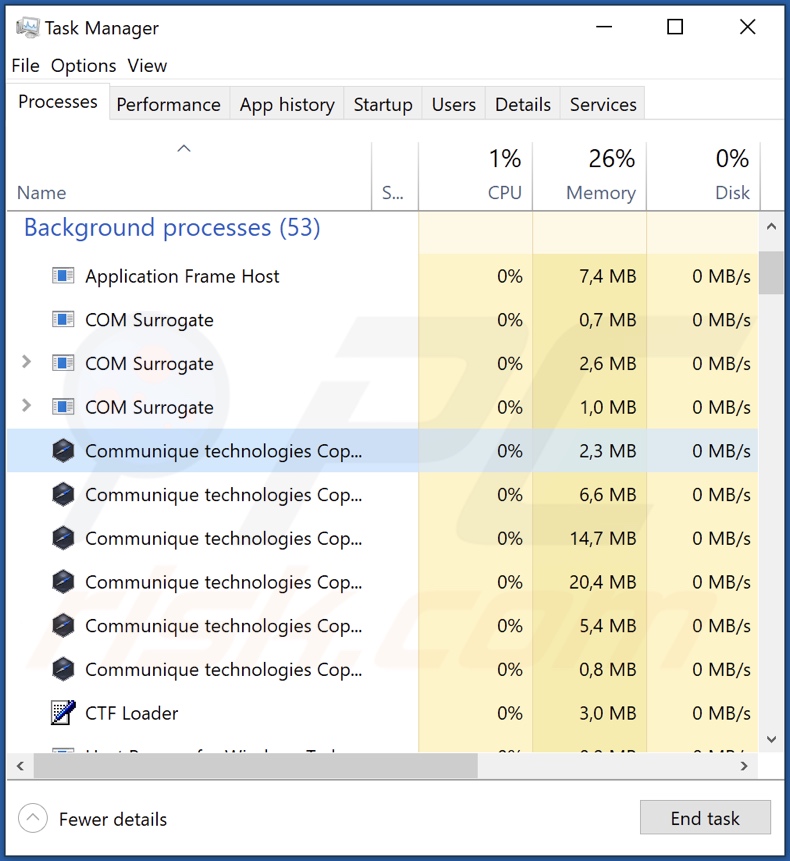790x861 pixels.
Task: Click Communique icon in the 6,6 MB row
Action: tap(63, 494)
